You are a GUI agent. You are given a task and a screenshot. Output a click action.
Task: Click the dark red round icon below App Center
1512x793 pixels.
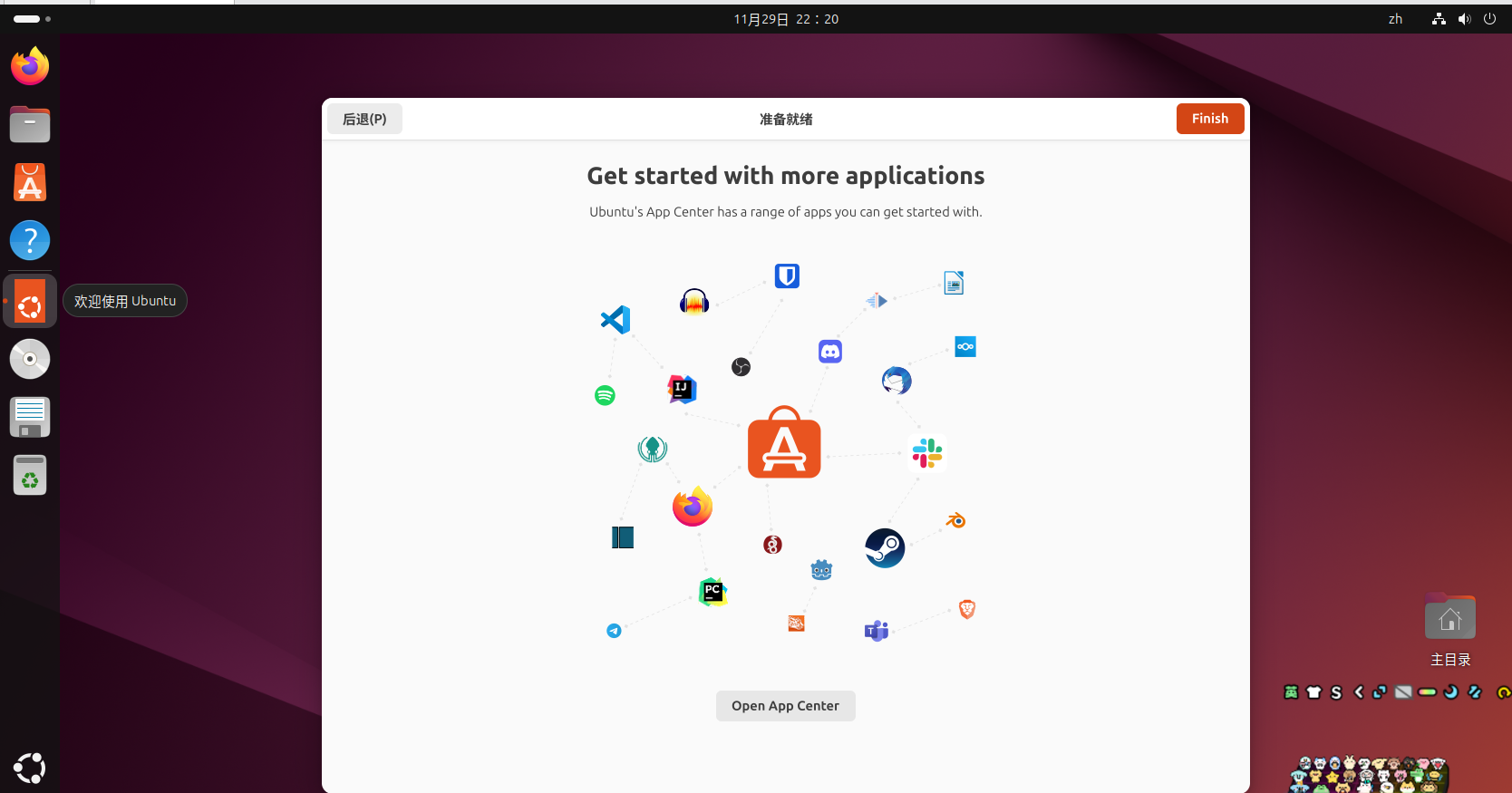tap(772, 545)
